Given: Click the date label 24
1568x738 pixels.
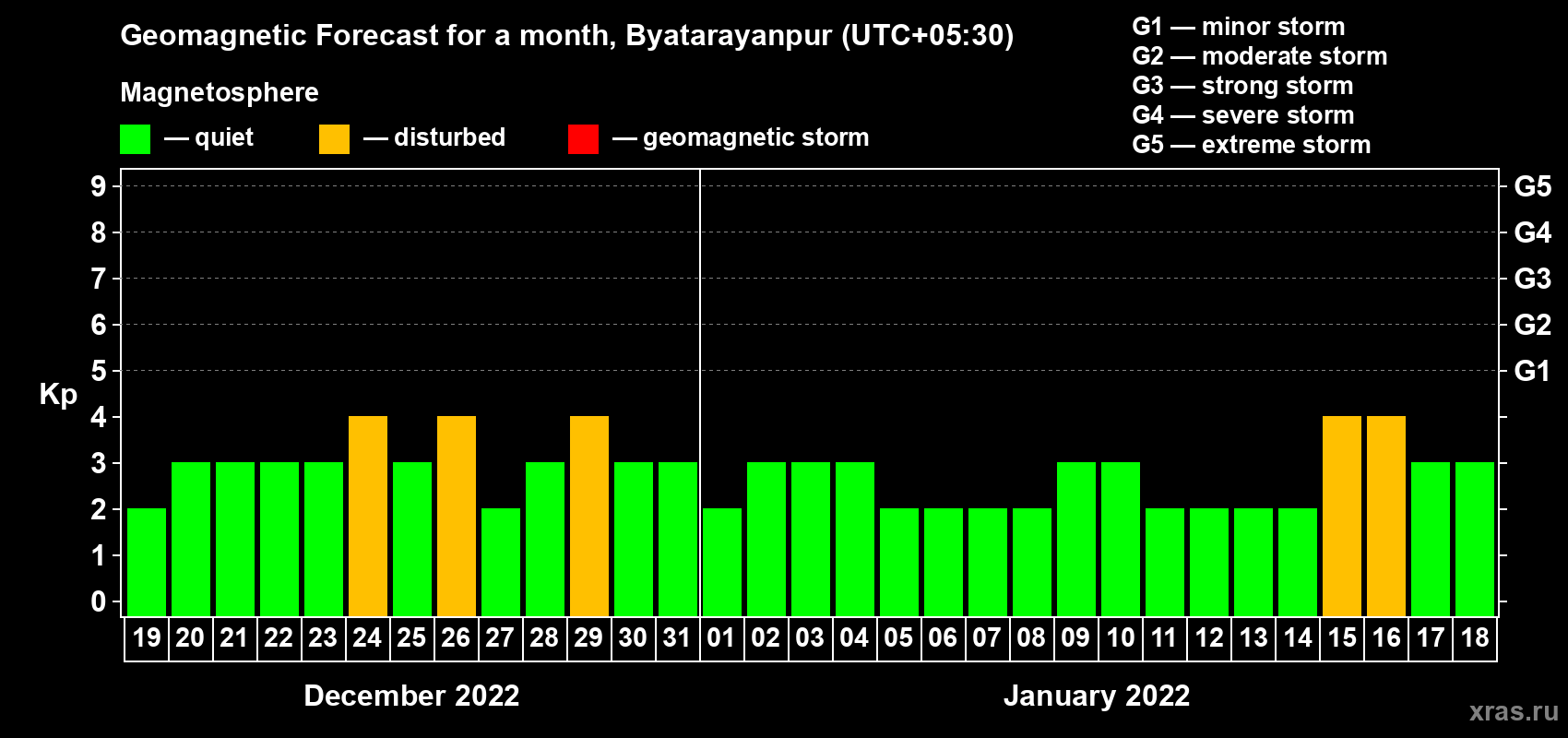Looking at the screenshot, I should [367, 637].
